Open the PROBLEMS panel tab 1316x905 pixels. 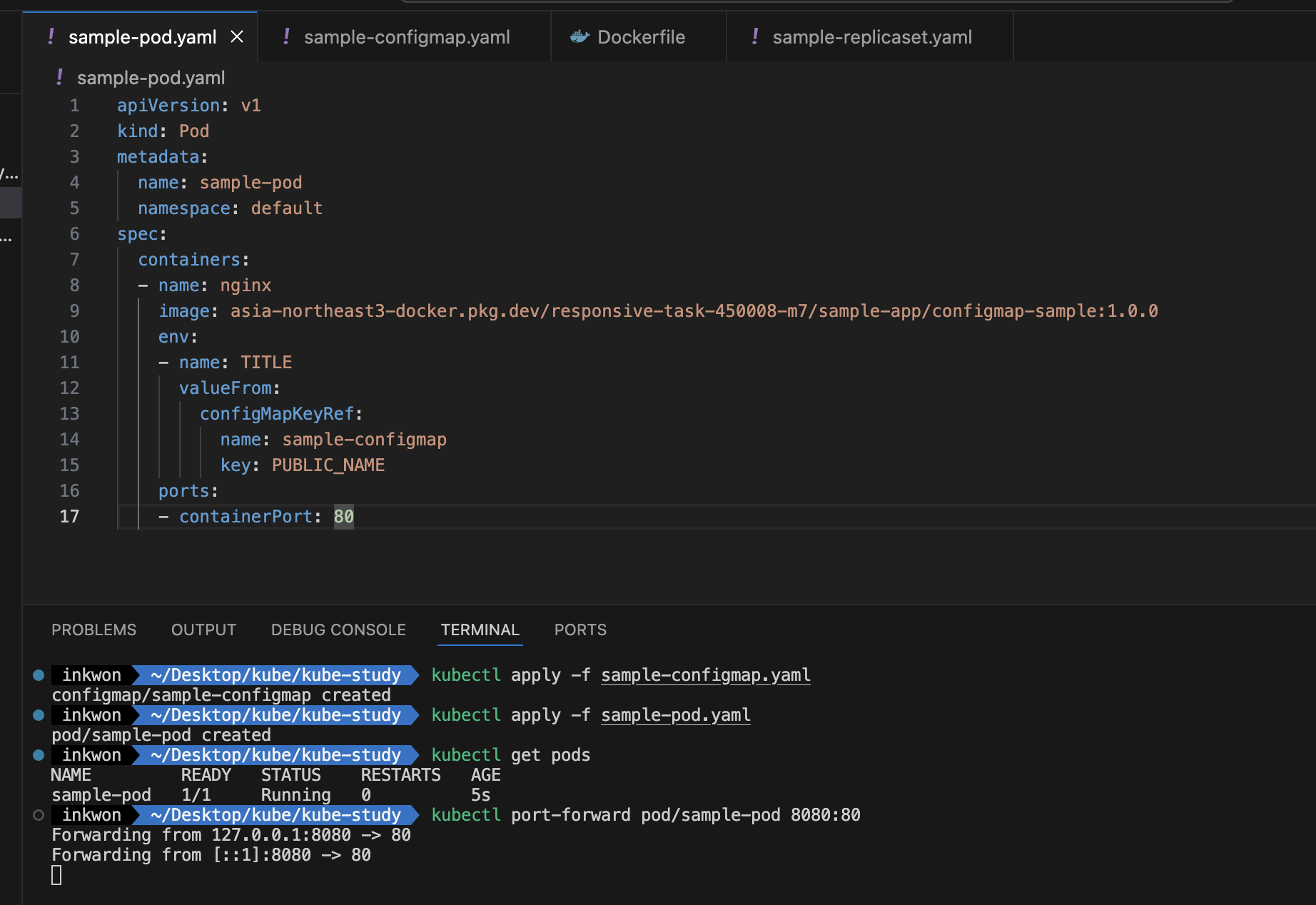click(x=93, y=630)
